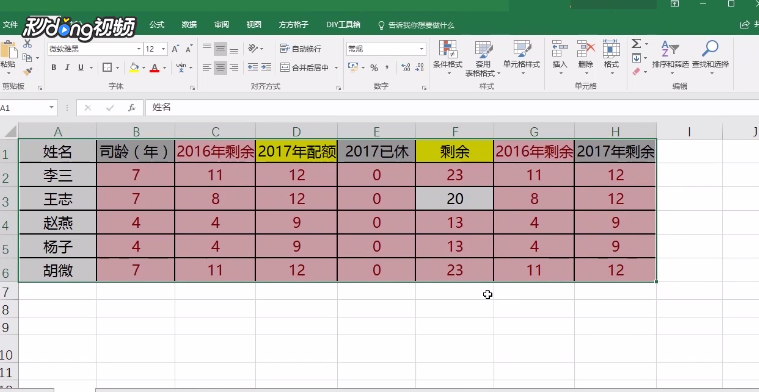Expand the font color dropdown arrow
Image resolution: width=759 pixels, height=392 pixels.
click(x=165, y=68)
